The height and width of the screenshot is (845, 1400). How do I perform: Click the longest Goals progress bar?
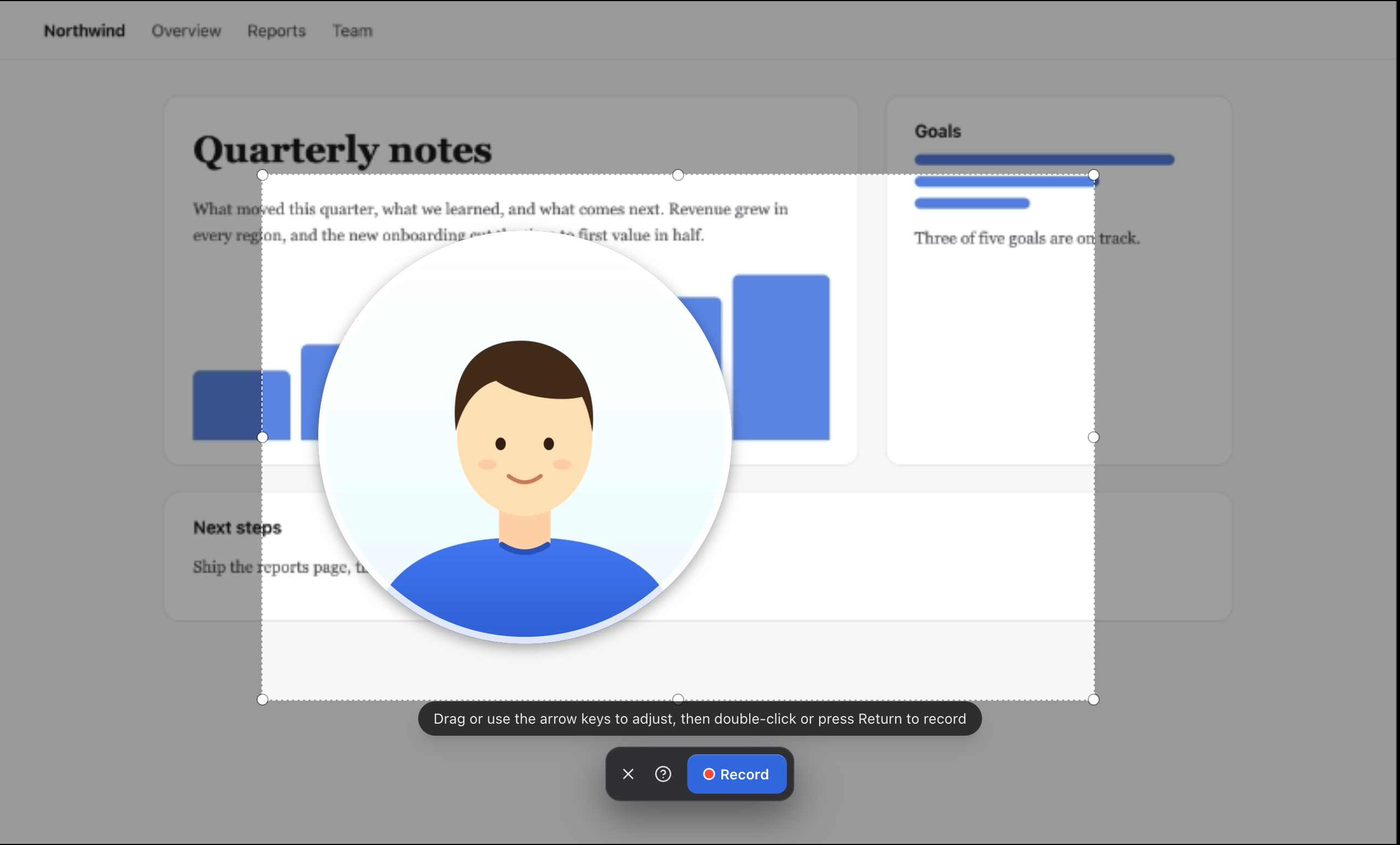pyautogui.click(x=1045, y=160)
